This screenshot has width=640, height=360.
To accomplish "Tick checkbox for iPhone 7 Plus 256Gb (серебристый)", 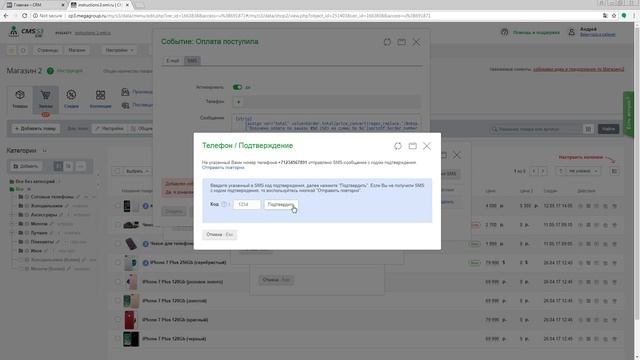I will [118, 263].
